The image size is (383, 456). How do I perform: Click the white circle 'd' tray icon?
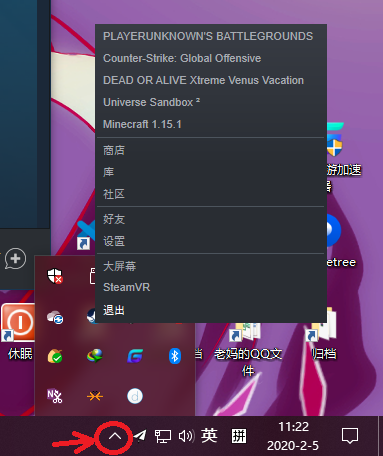(x=135, y=396)
